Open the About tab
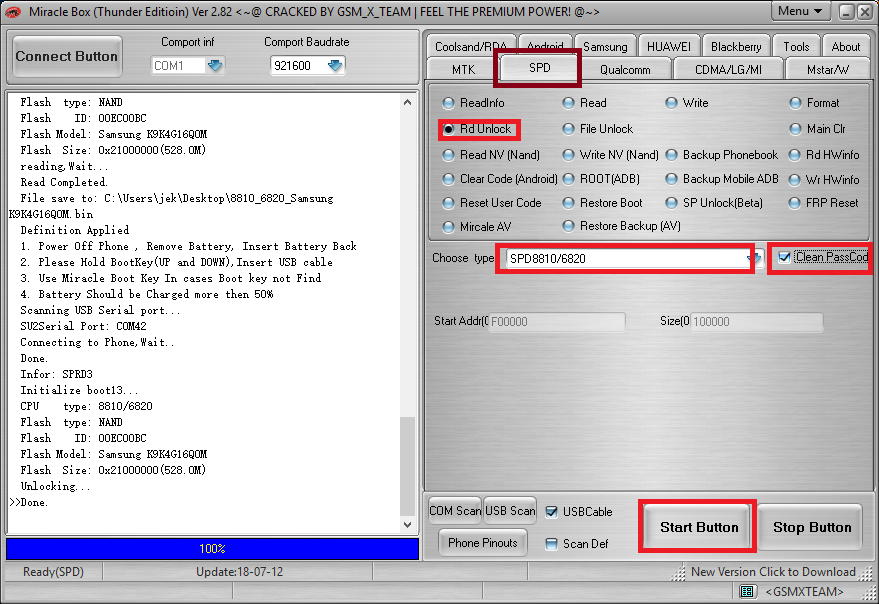Image resolution: width=879 pixels, height=604 pixels. pos(845,46)
